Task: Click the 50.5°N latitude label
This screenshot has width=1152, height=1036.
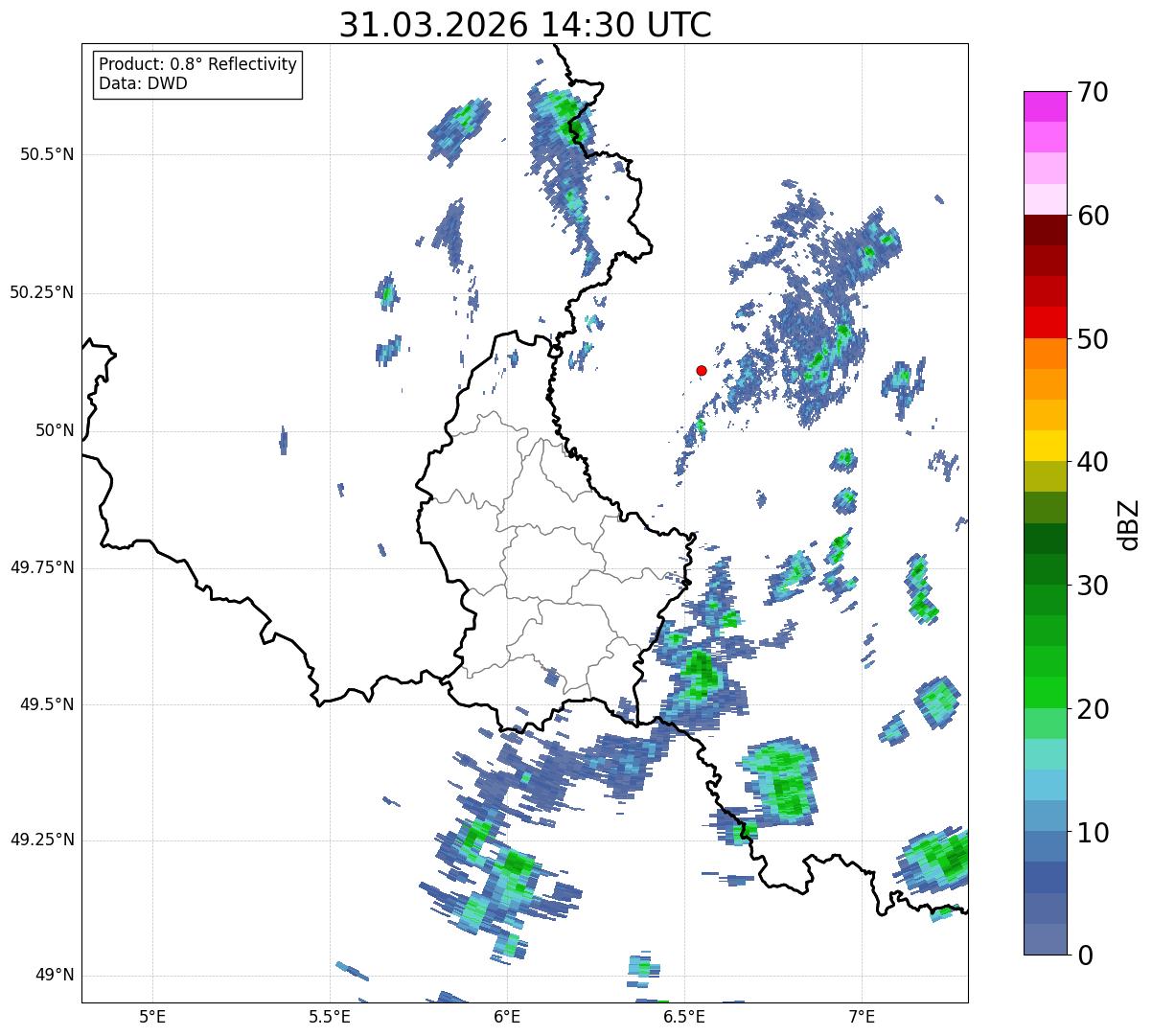Action: [x=47, y=154]
